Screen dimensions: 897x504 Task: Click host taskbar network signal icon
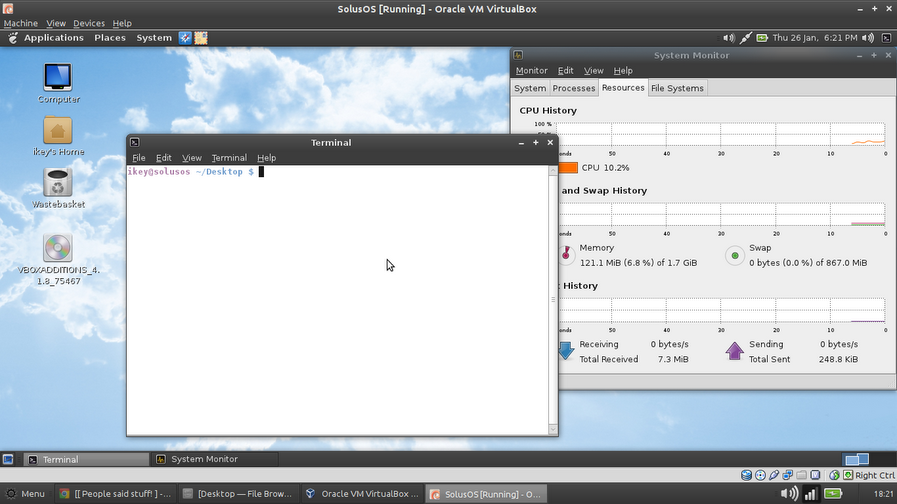(811, 494)
